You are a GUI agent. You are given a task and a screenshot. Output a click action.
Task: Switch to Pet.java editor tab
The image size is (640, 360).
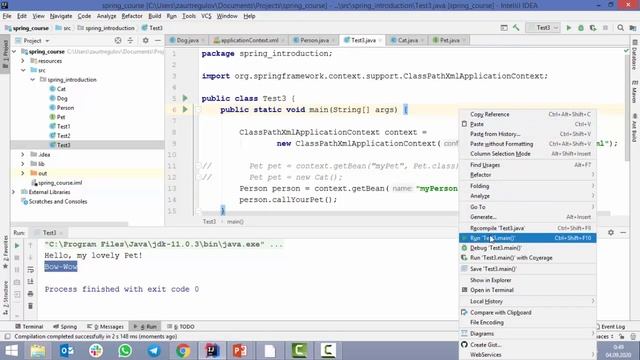pos(449,40)
